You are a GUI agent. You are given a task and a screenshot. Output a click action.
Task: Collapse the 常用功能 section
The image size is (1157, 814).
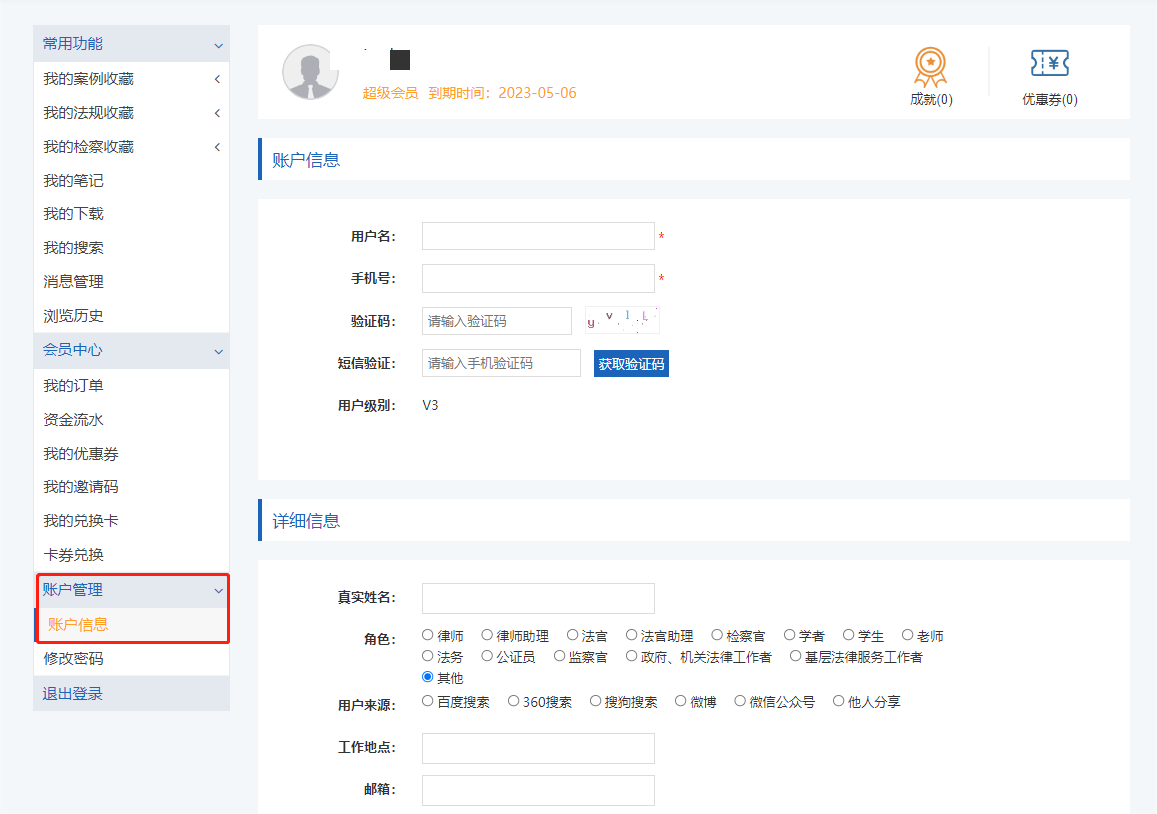click(x=218, y=45)
